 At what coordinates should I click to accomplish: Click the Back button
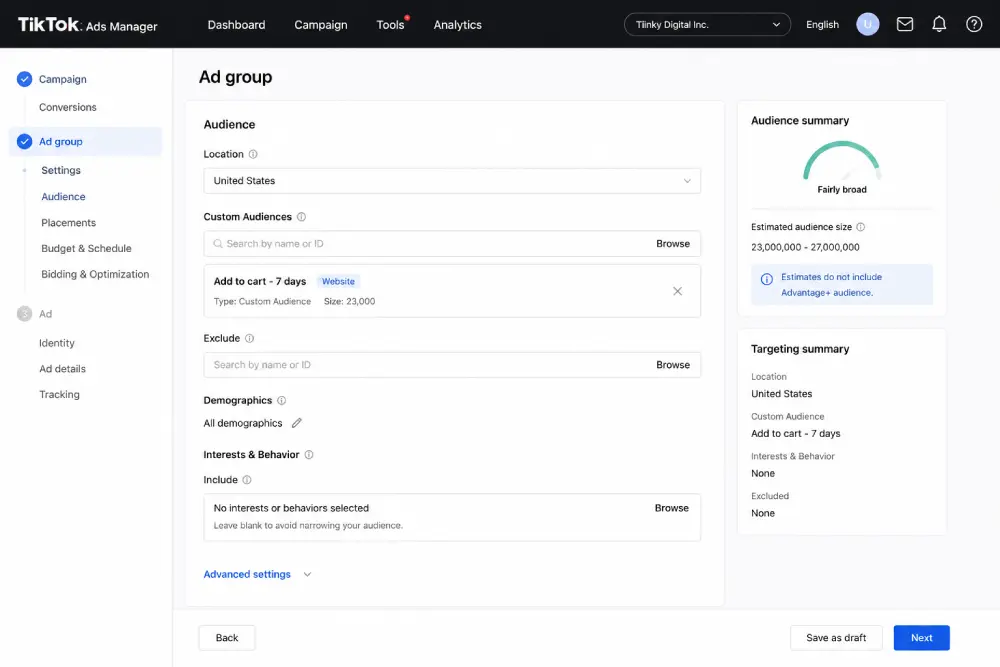click(x=226, y=638)
